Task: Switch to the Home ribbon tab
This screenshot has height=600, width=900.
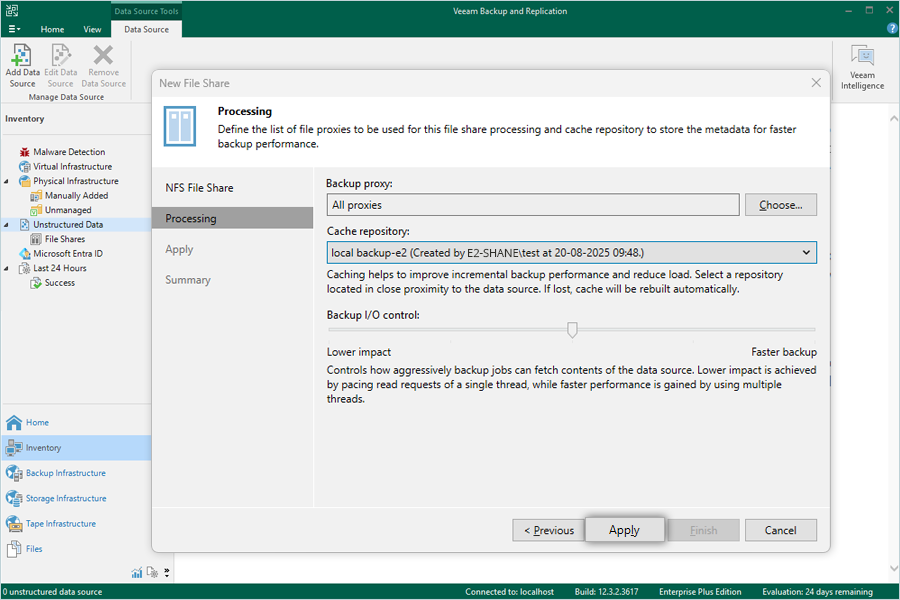Action: point(52,29)
